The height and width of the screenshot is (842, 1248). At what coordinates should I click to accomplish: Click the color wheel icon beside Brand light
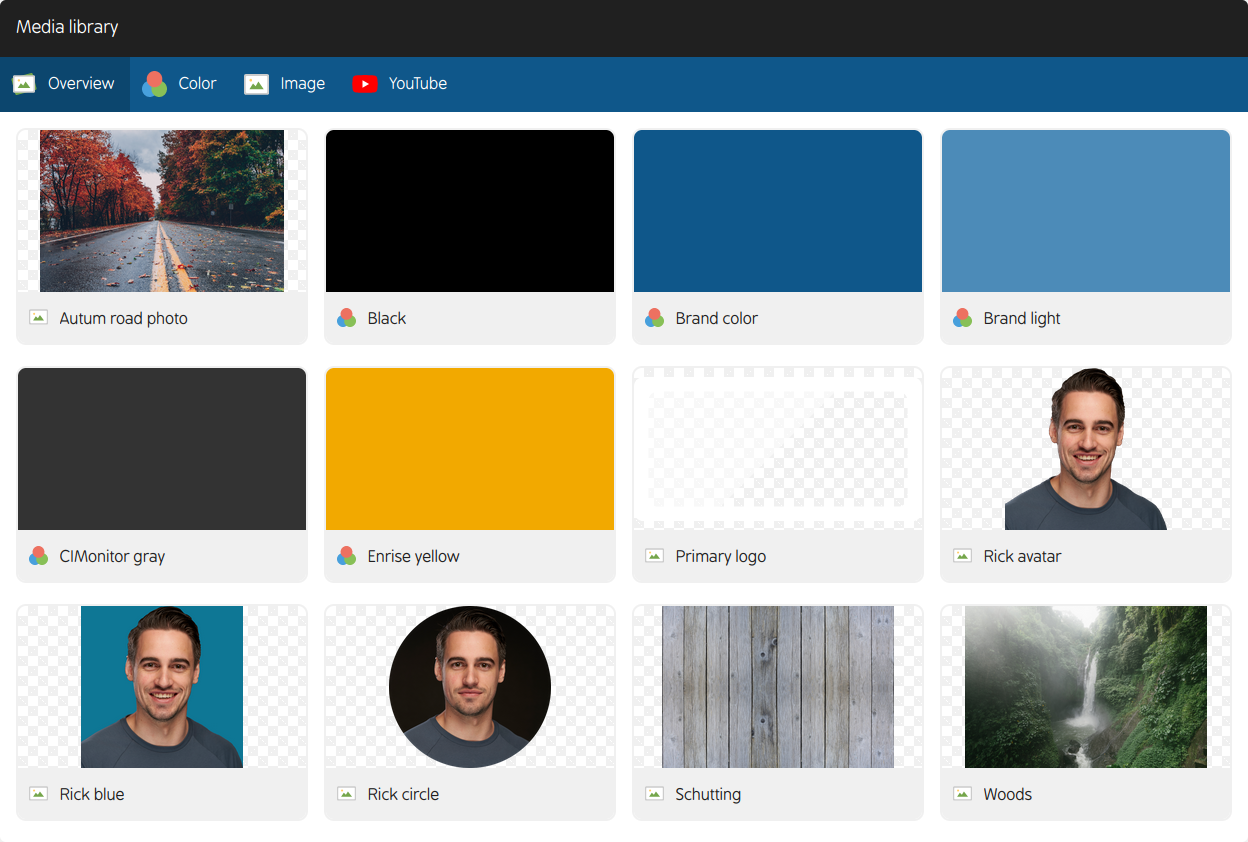(962, 317)
